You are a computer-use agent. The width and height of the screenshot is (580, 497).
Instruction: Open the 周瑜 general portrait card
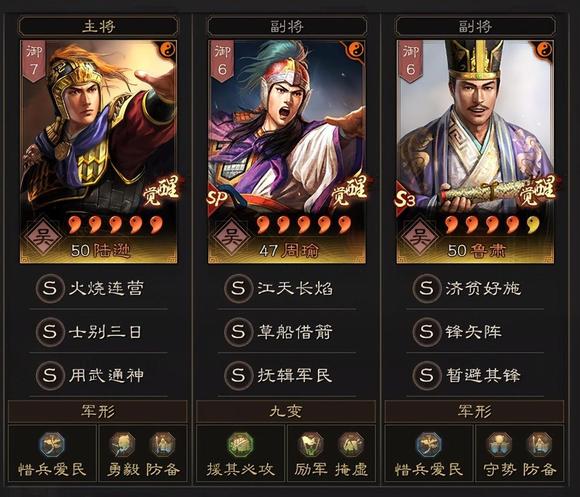pyautogui.click(x=287, y=152)
